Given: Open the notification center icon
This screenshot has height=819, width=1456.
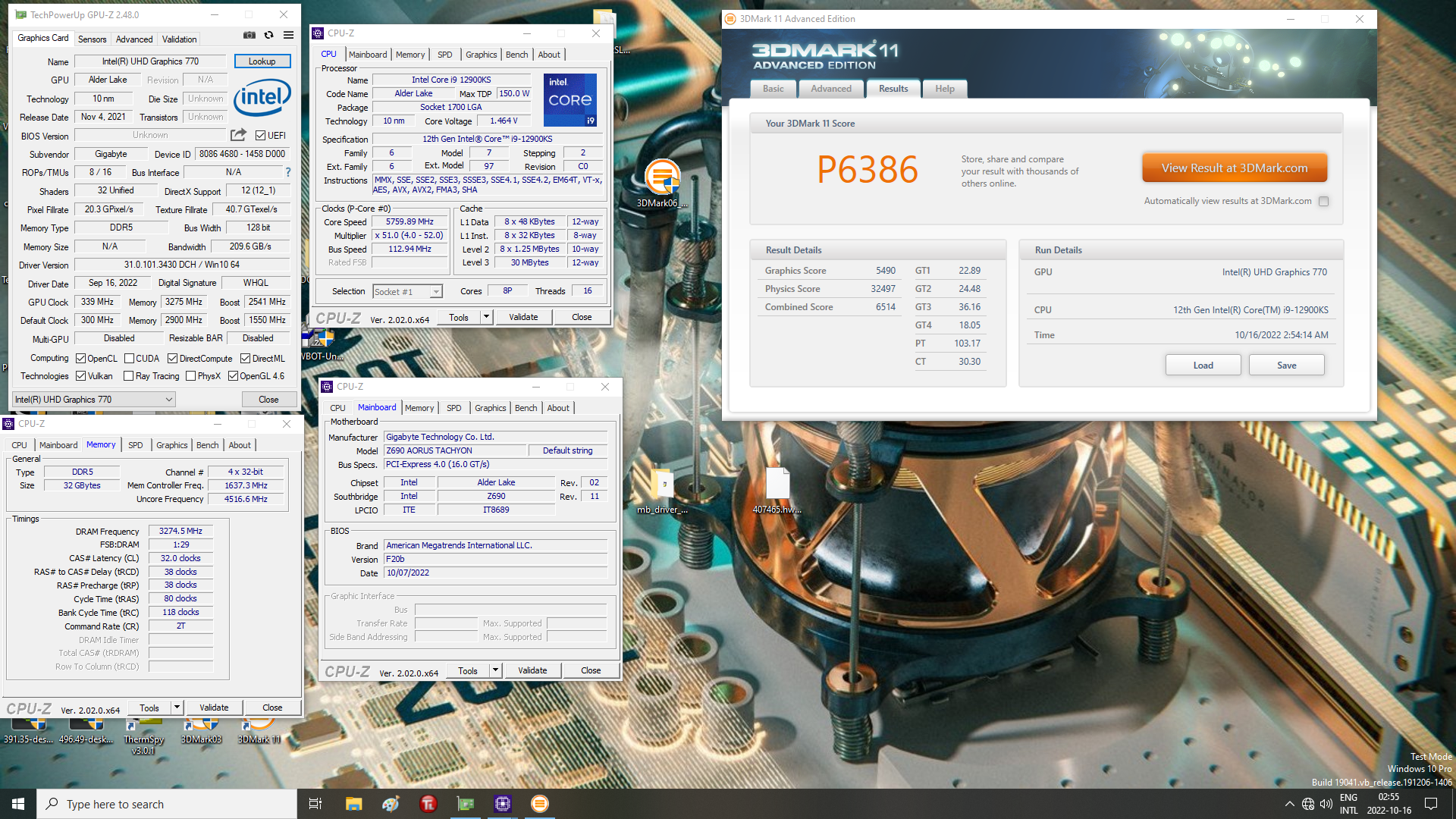Looking at the screenshot, I should click(1431, 804).
